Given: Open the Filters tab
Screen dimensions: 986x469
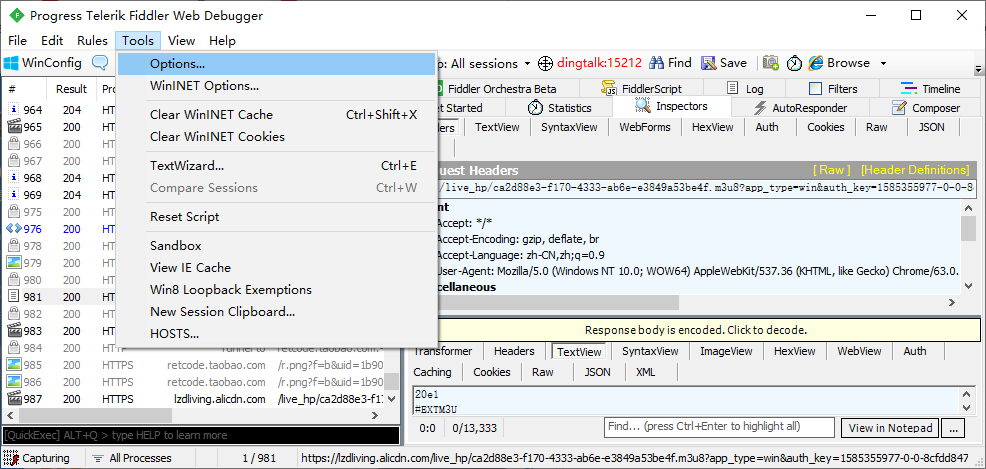Looking at the screenshot, I should (833, 89).
